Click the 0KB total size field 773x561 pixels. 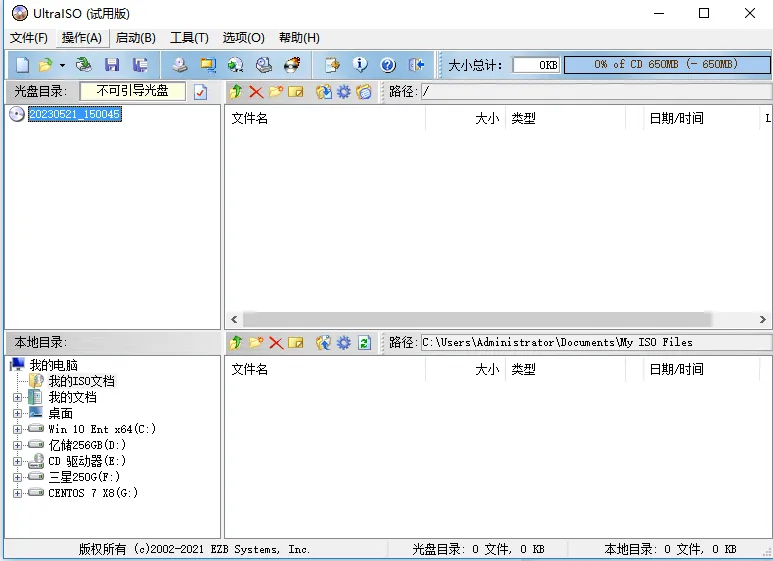(x=536, y=65)
